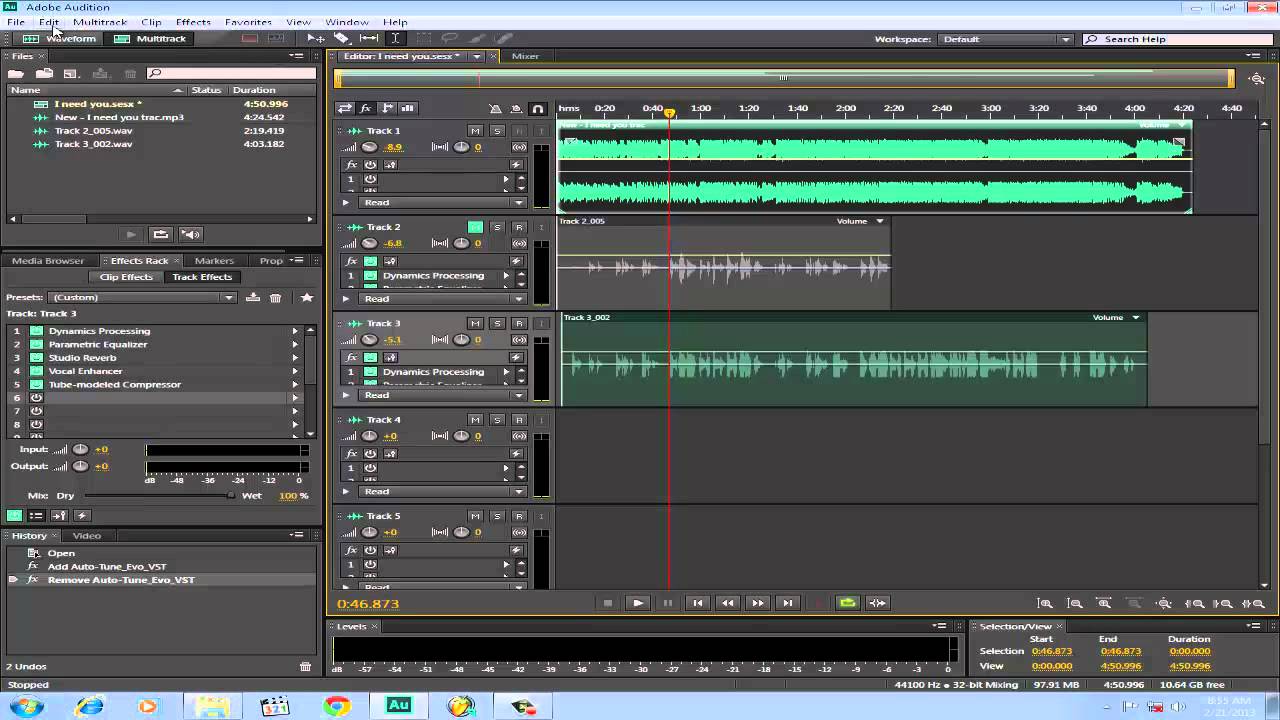Open Volume dropdown on Track 3_002 clip

(1136, 318)
